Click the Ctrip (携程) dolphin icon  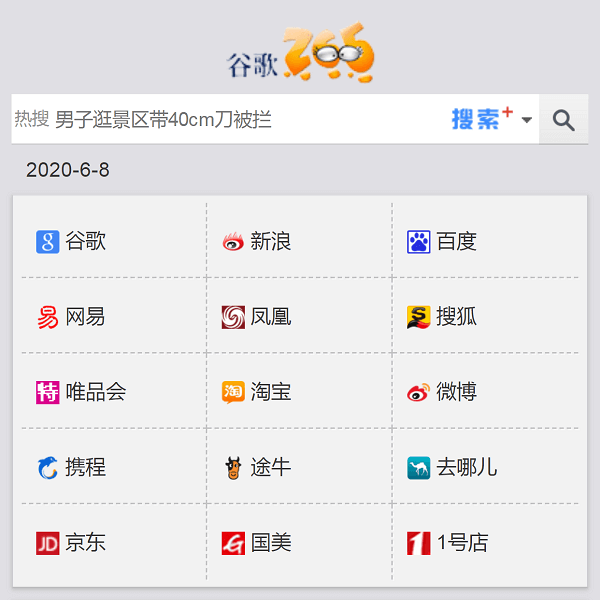coord(47,468)
